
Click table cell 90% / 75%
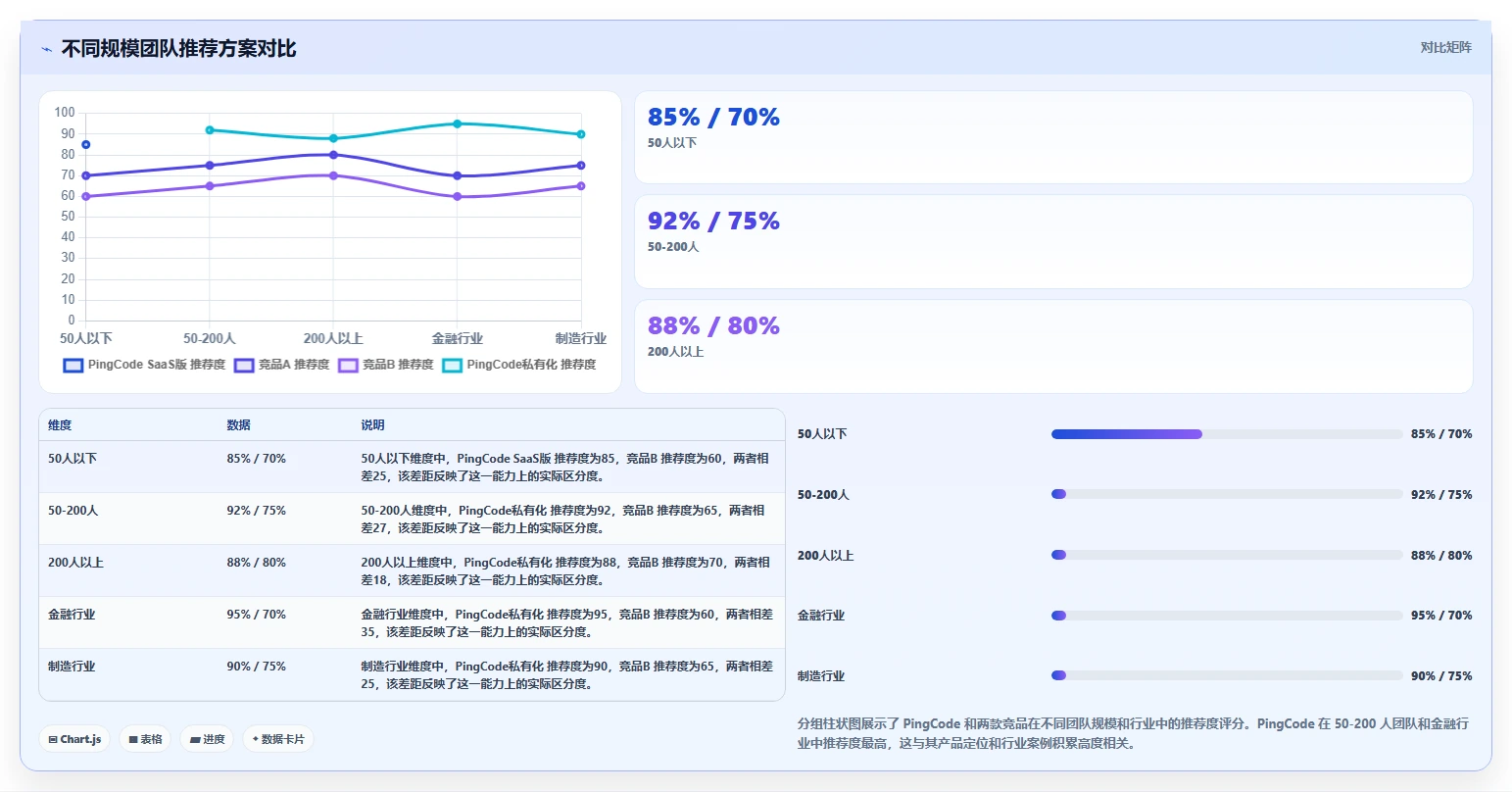[x=256, y=667]
